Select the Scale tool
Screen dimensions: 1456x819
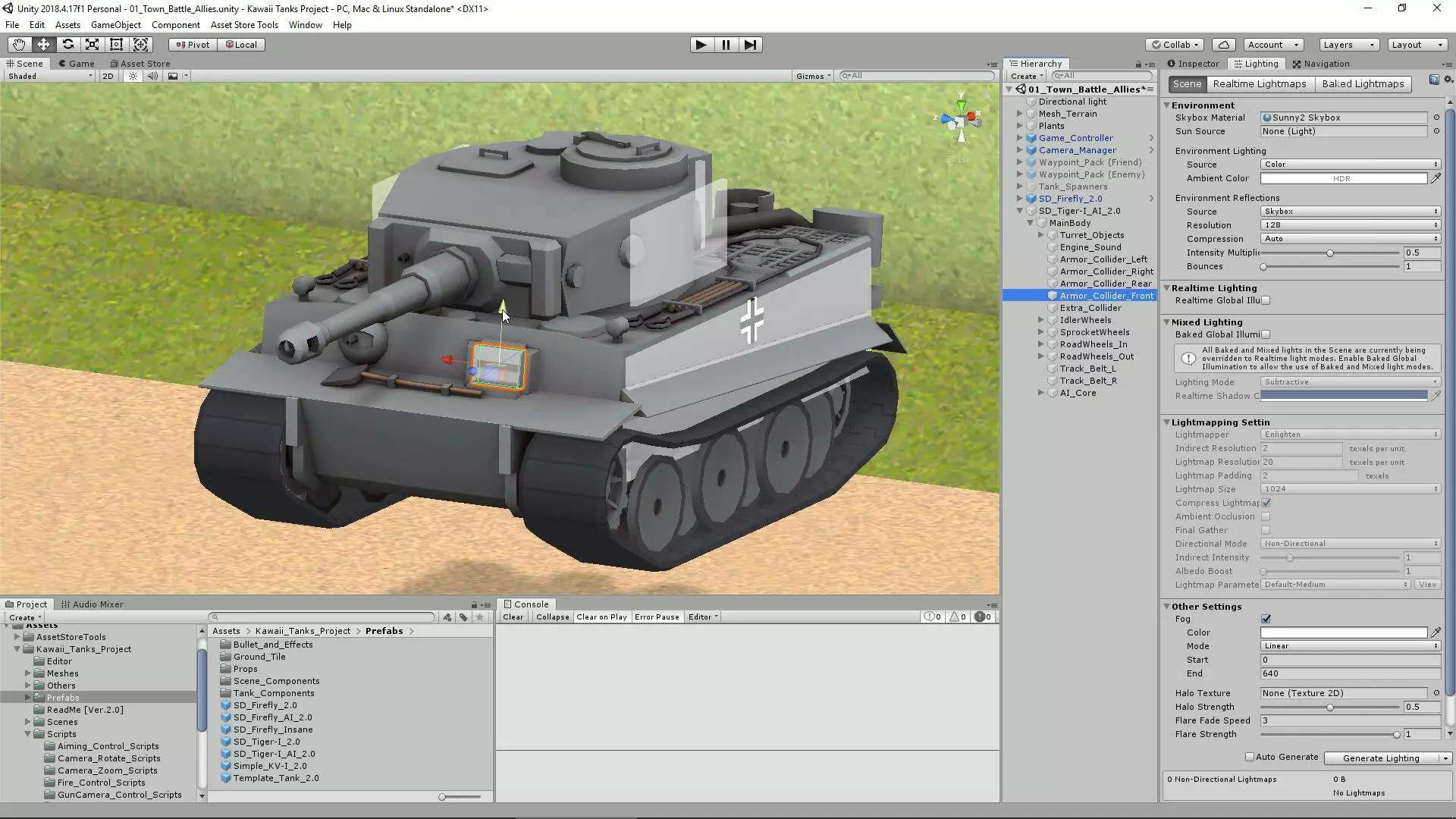coord(92,45)
